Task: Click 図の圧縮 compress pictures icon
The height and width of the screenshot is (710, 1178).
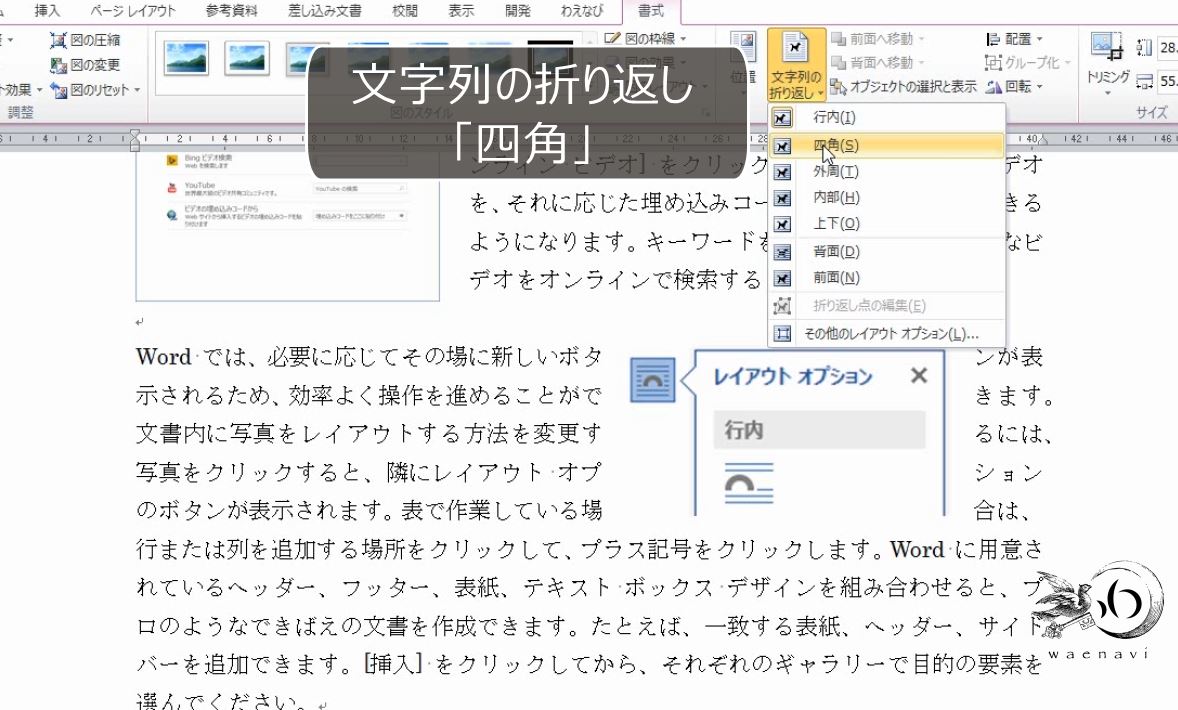Action: click(x=59, y=41)
